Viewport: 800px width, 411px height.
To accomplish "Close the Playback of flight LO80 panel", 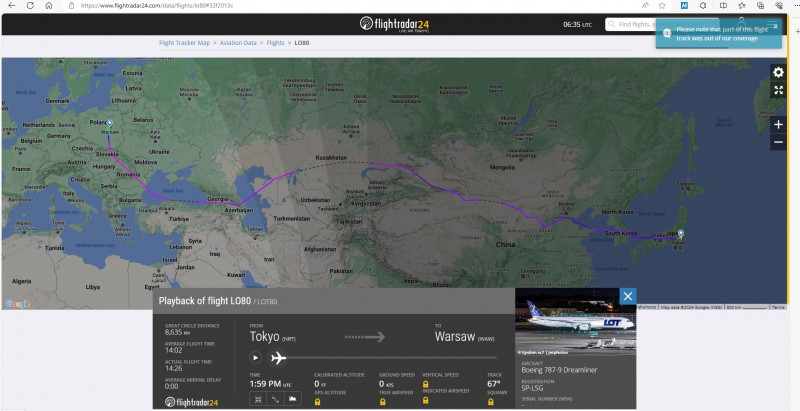I will coord(628,296).
